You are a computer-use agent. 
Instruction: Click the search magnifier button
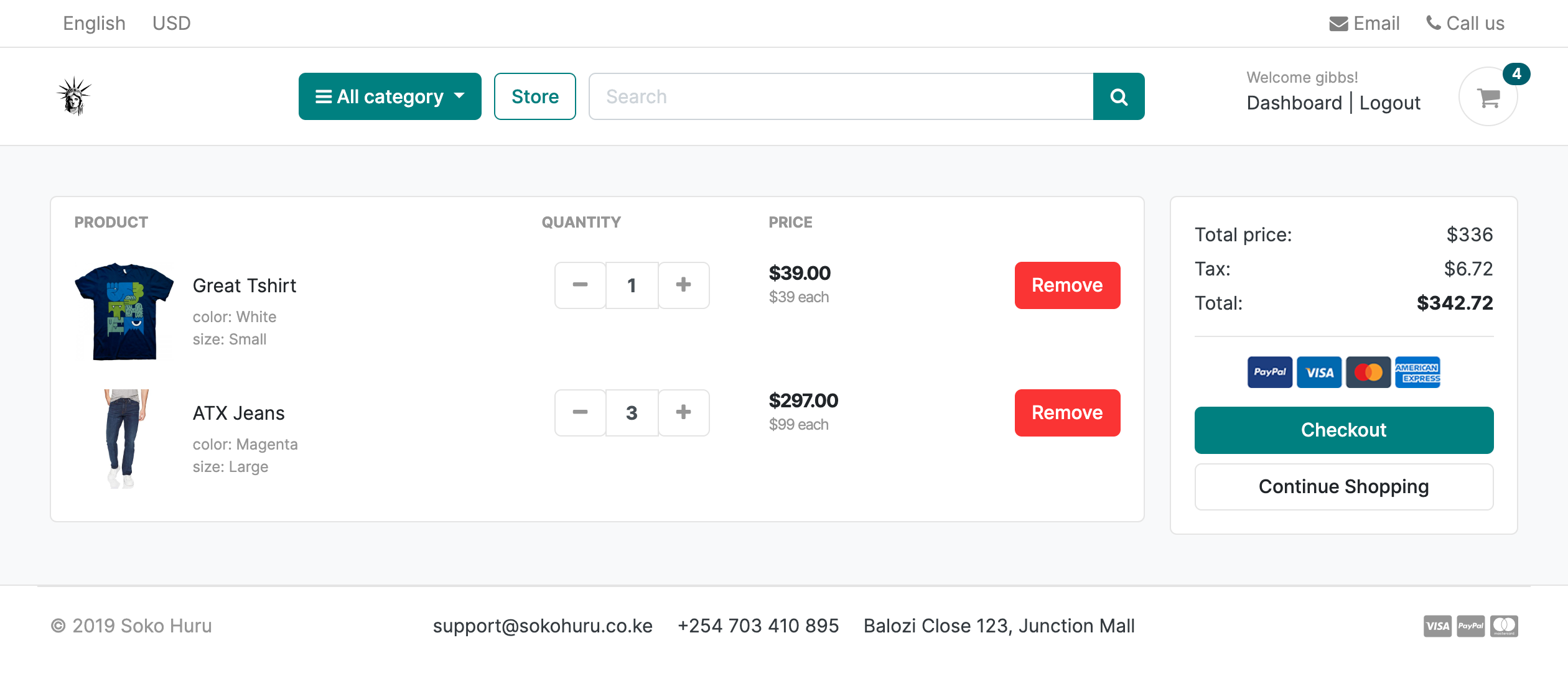[x=1118, y=96]
